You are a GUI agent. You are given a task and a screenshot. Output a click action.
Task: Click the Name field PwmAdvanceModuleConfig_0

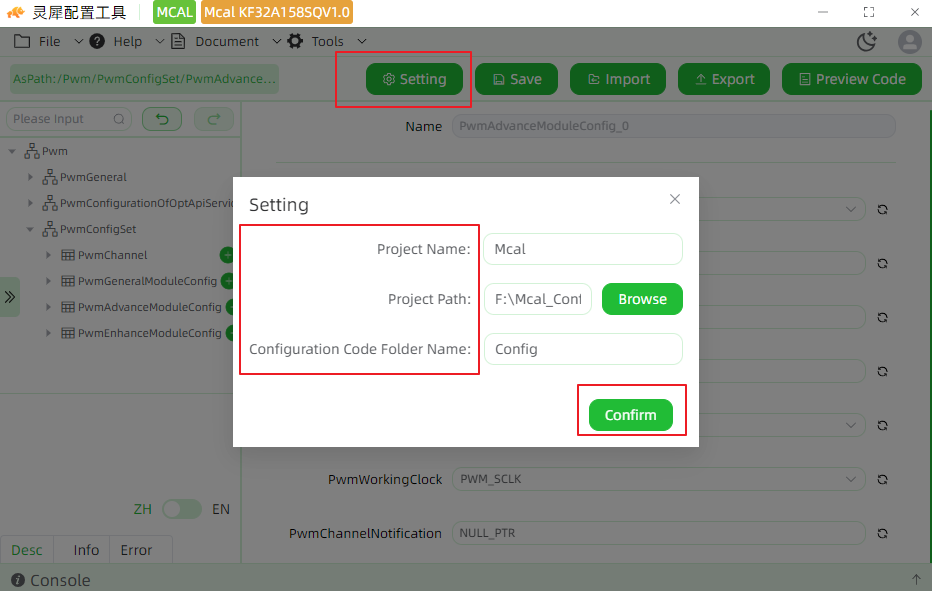tap(674, 126)
